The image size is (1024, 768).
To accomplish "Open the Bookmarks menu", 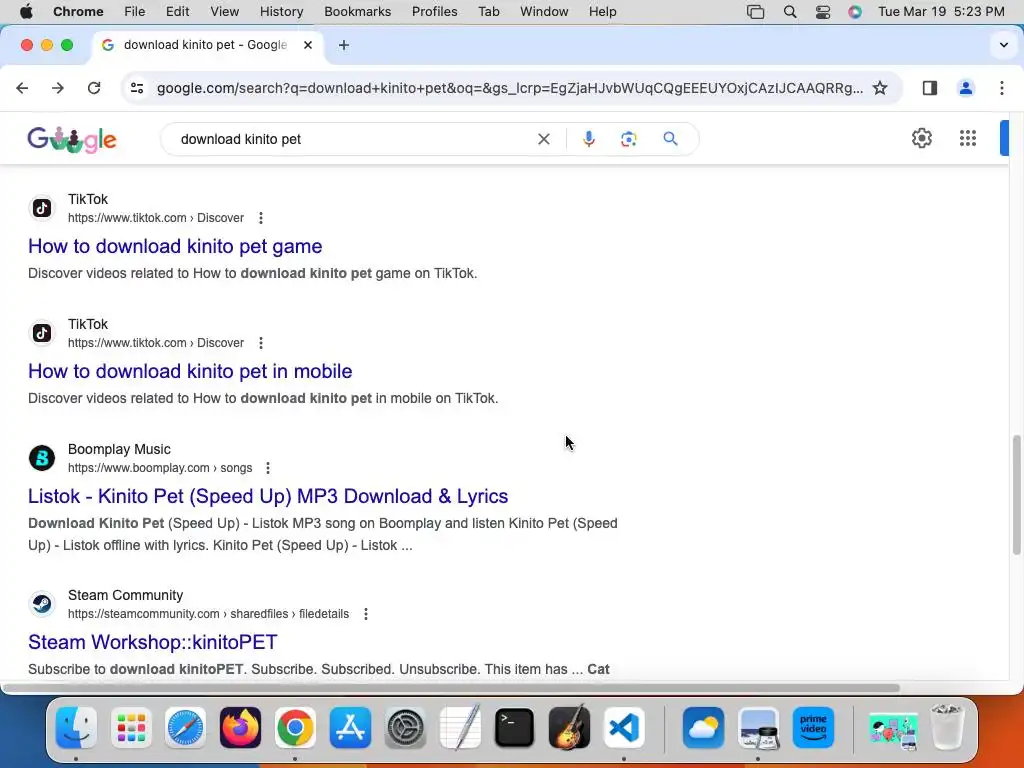I will 357,11.
